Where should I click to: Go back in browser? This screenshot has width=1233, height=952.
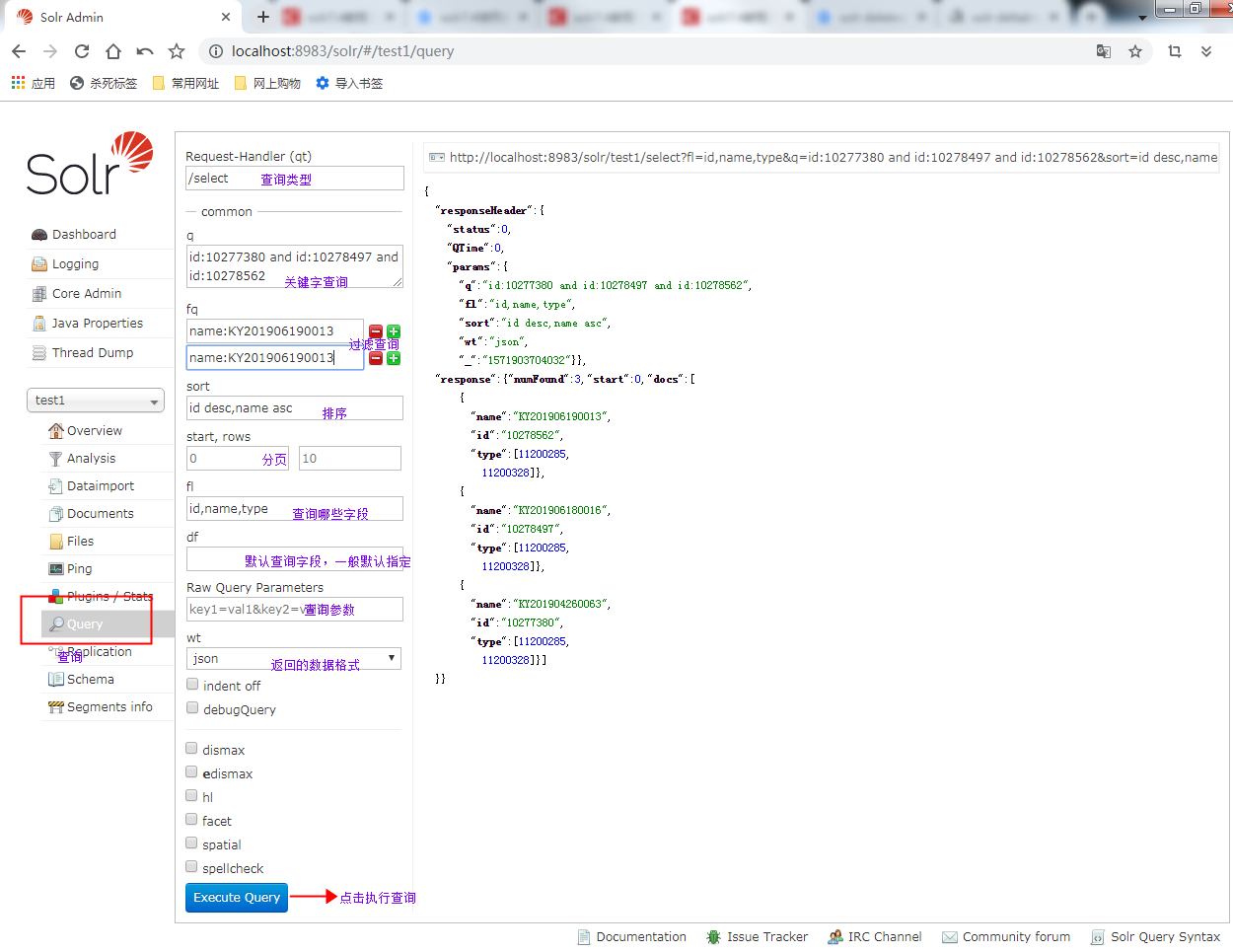pos(19,51)
